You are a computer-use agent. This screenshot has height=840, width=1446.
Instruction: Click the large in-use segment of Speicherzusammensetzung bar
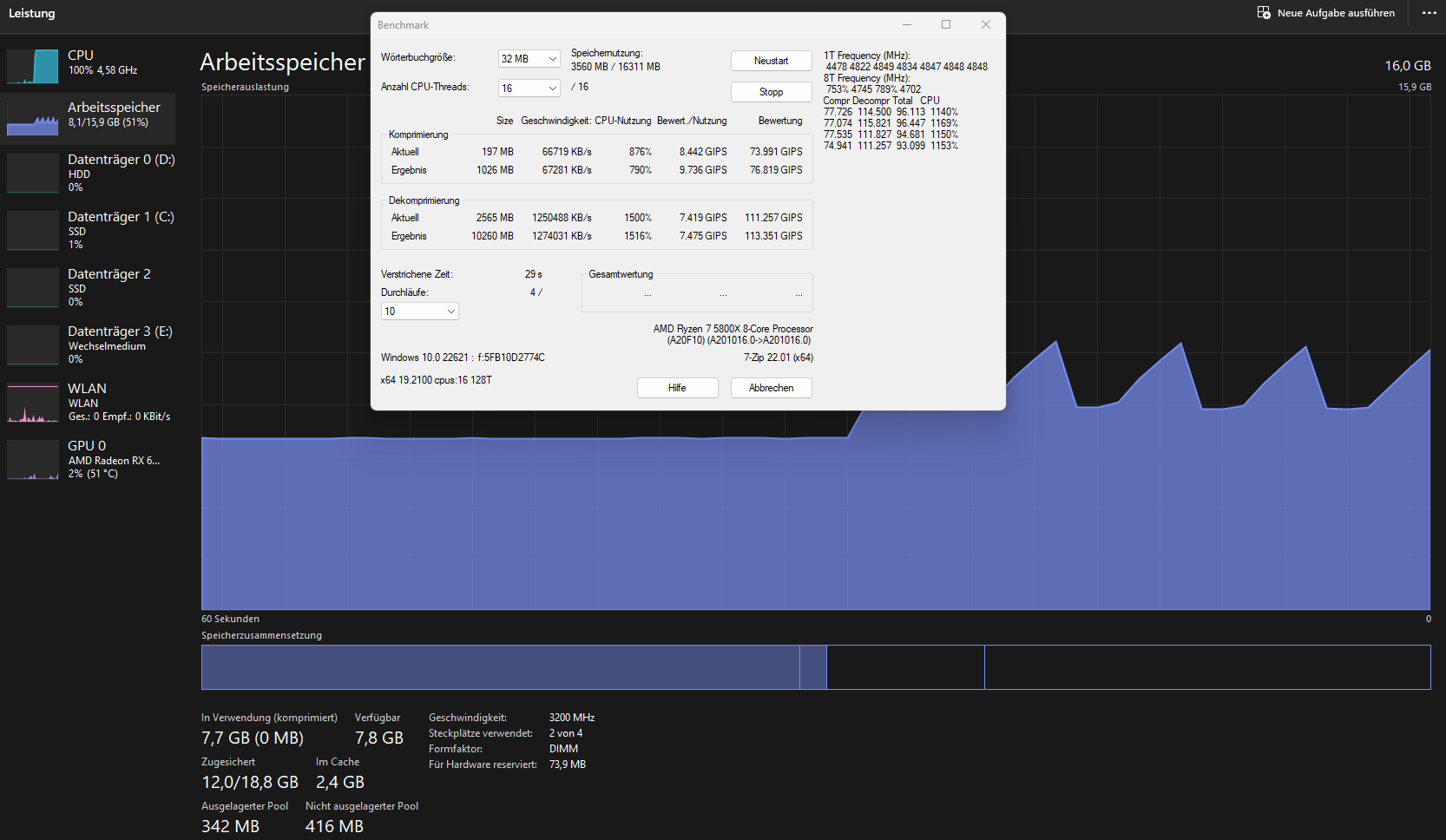[x=500, y=667]
